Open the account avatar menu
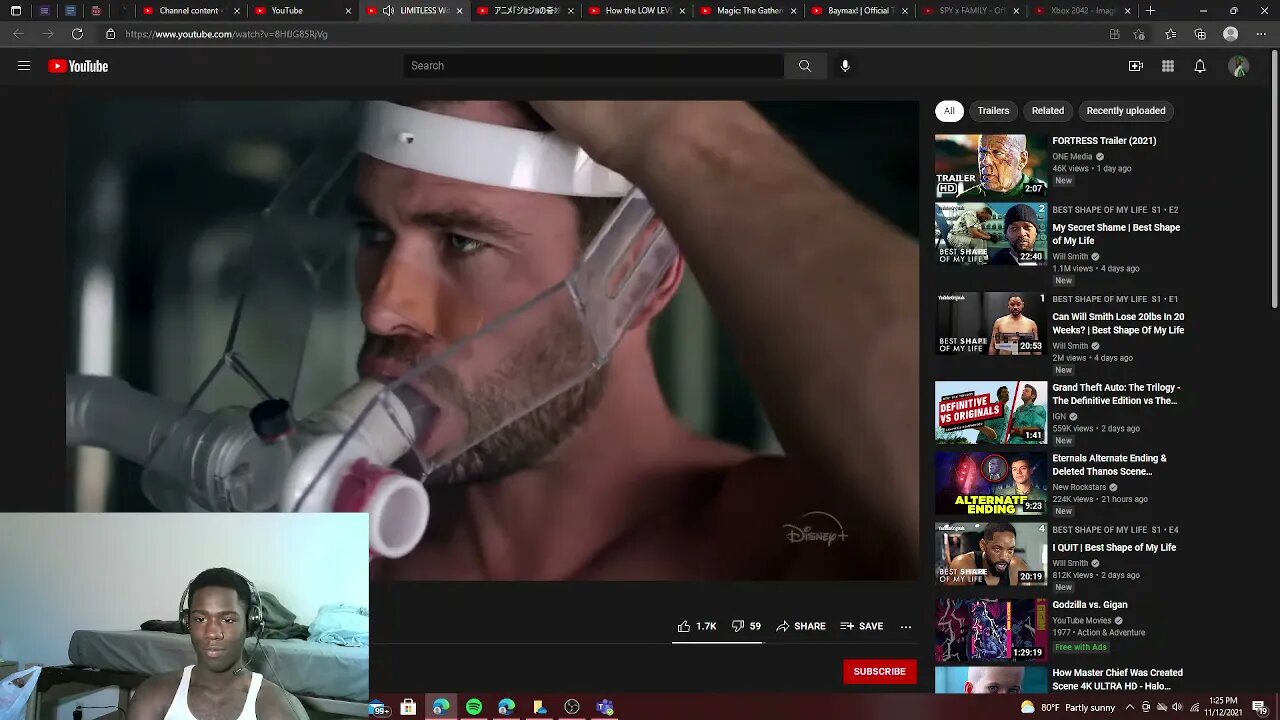 click(1239, 66)
